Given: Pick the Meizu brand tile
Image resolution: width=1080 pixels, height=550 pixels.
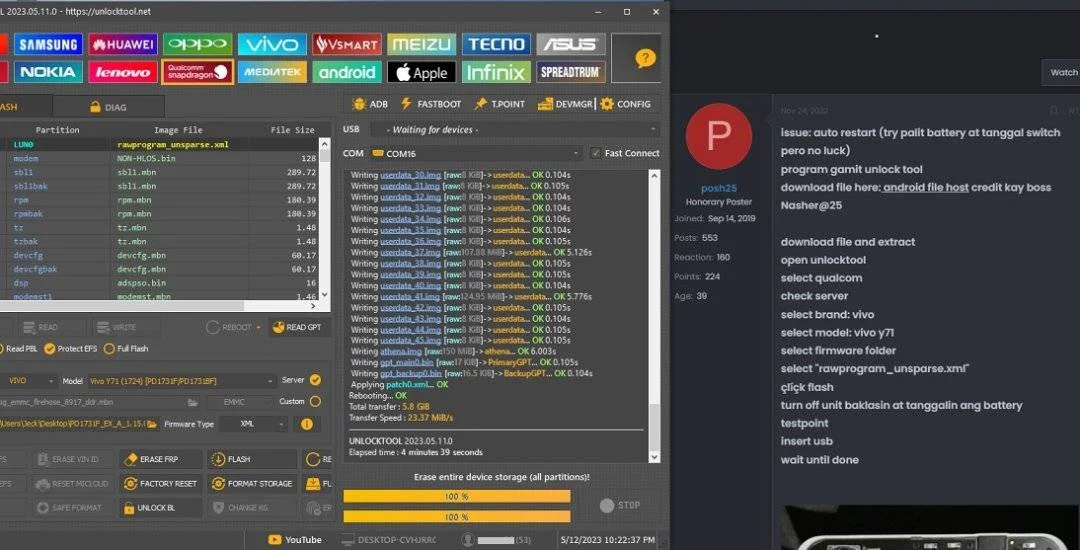Looking at the screenshot, I should [x=422, y=45].
